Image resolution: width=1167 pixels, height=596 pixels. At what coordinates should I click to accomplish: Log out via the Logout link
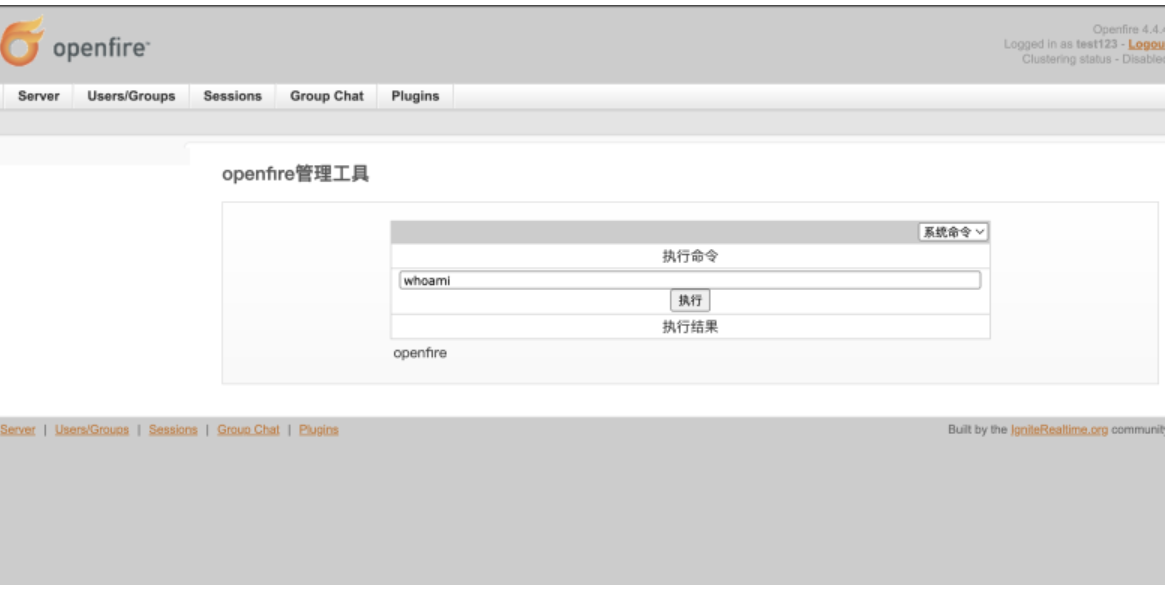(x=1147, y=45)
